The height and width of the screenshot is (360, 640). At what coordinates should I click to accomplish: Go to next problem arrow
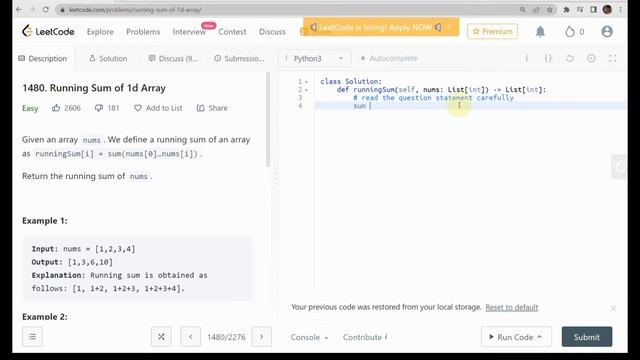pyautogui.click(x=262, y=337)
